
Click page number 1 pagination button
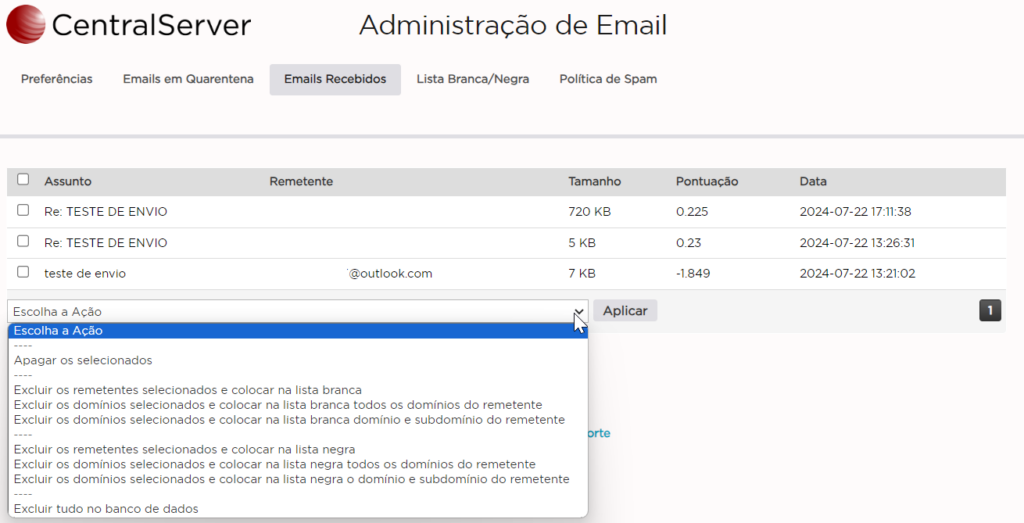(990, 311)
